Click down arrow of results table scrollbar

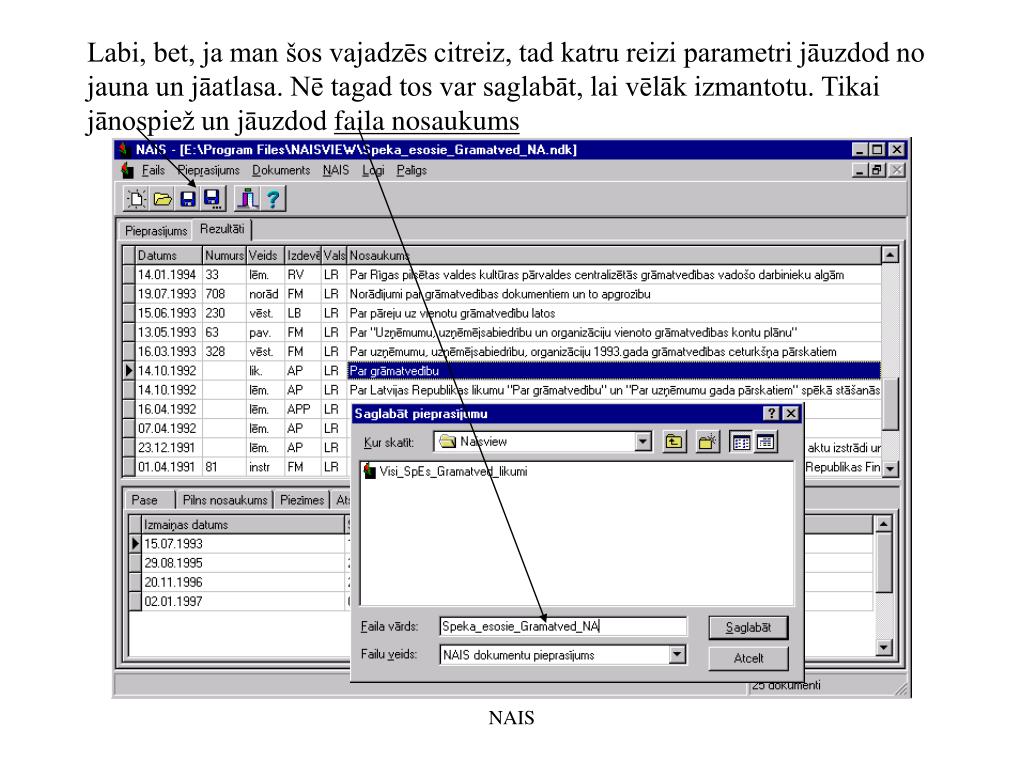pyautogui.click(x=889, y=468)
